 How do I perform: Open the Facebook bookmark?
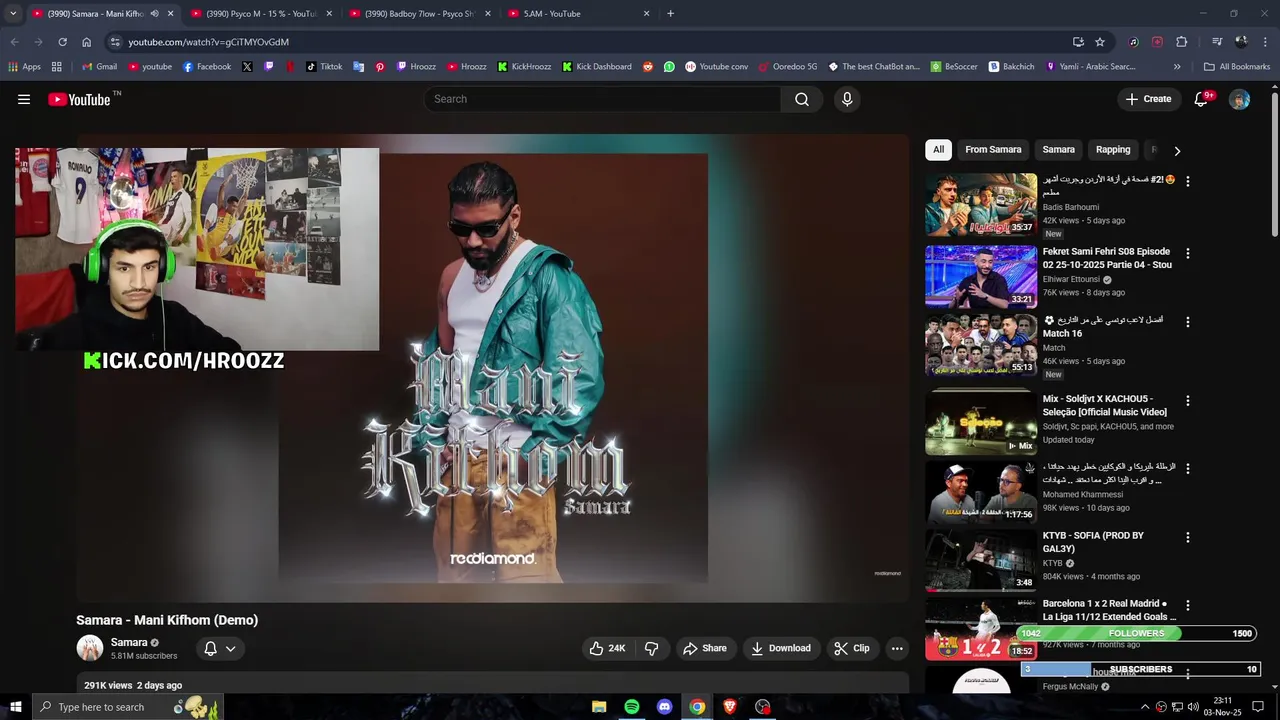point(207,67)
